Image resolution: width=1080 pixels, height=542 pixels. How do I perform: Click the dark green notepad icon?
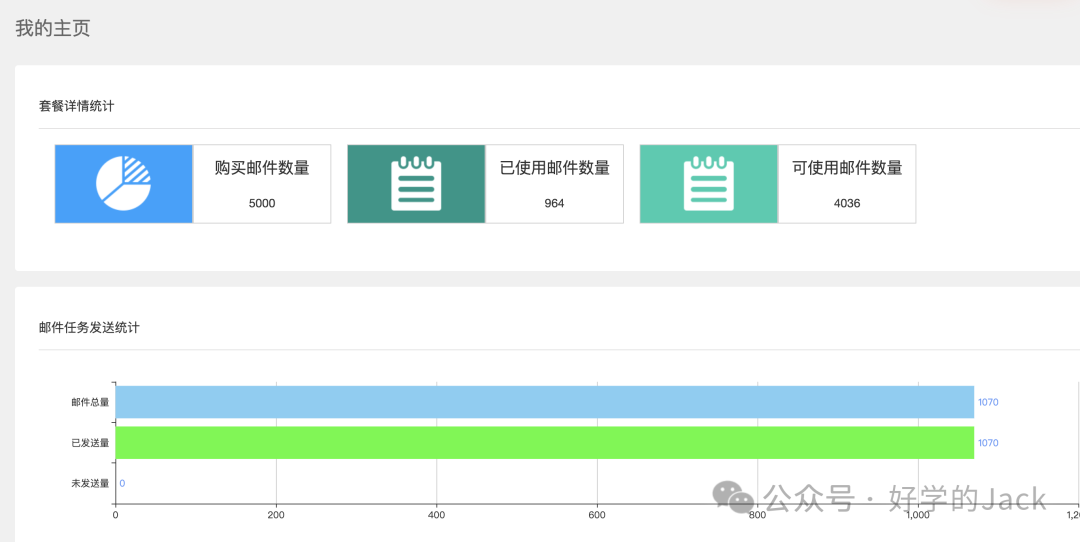[416, 183]
